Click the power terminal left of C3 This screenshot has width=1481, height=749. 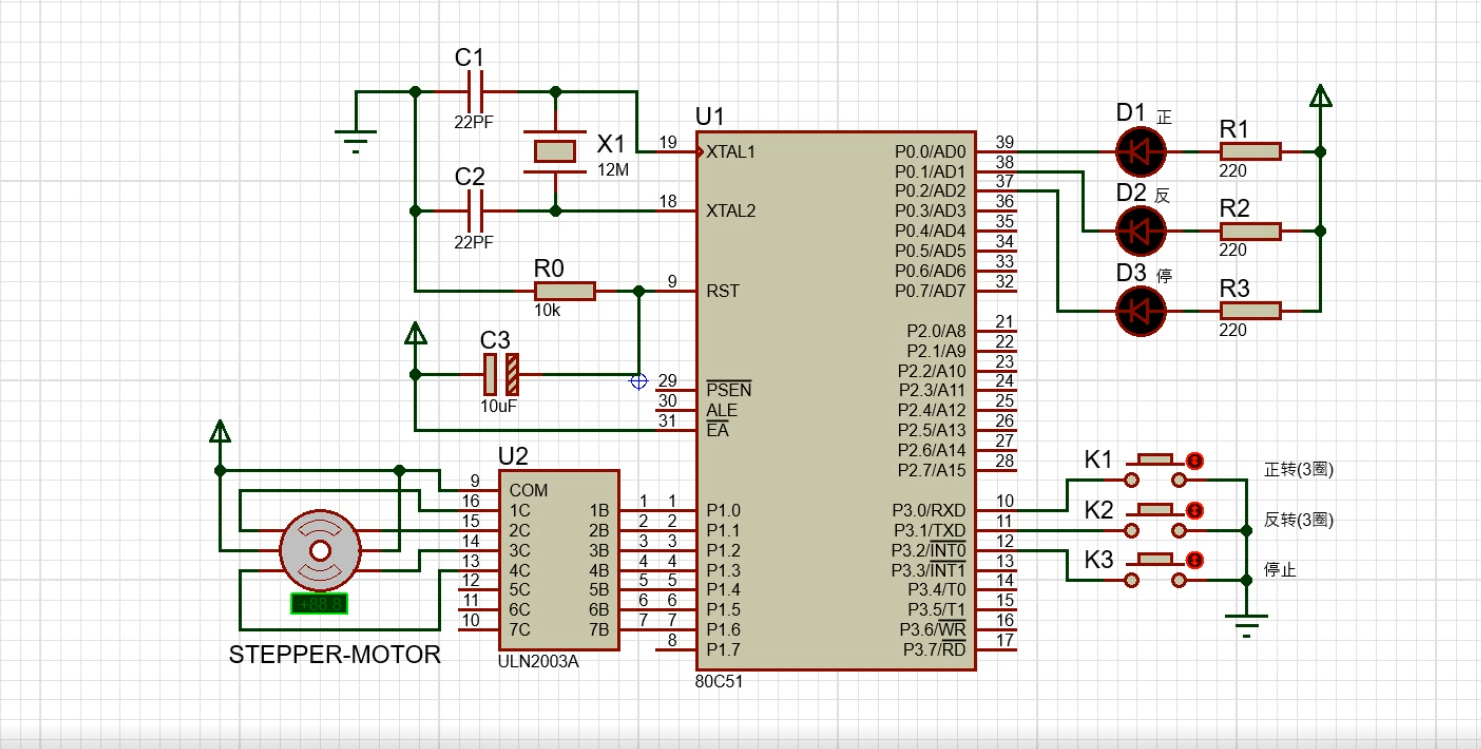(x=415, y=333)
